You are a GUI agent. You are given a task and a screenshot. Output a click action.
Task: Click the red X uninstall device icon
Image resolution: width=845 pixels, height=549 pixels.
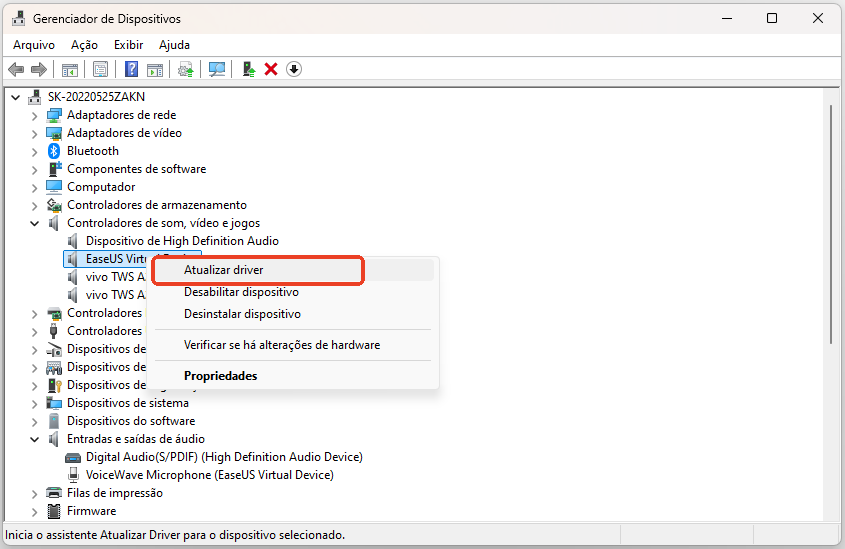[271, 69]
